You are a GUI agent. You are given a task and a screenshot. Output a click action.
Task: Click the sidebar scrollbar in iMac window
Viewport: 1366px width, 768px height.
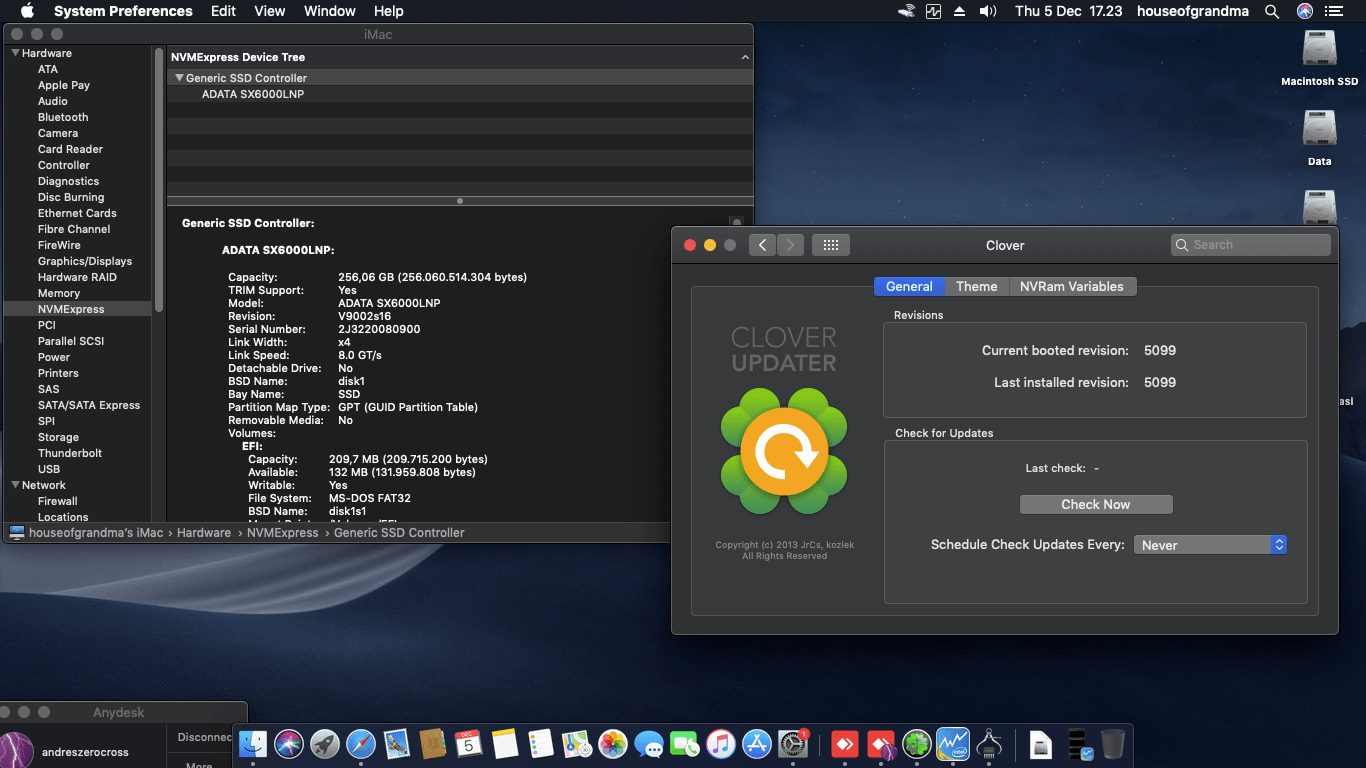[158, 180]
